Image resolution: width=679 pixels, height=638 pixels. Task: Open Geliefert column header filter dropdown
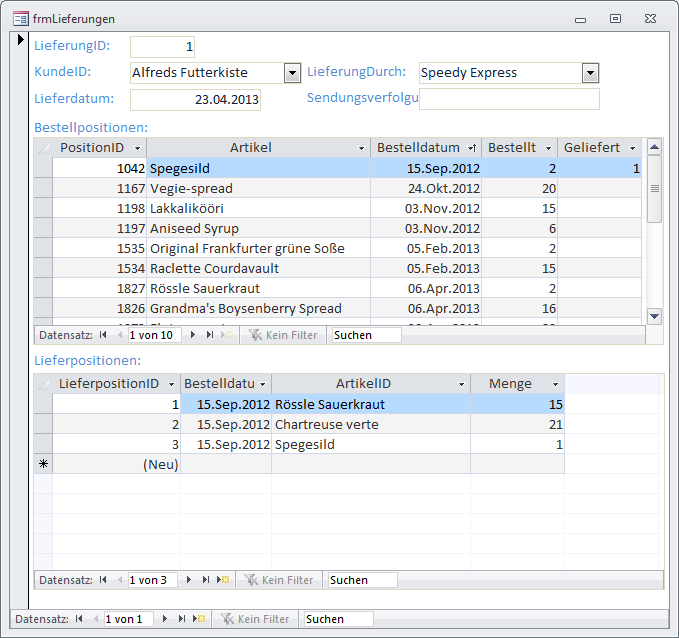[632, 148]
